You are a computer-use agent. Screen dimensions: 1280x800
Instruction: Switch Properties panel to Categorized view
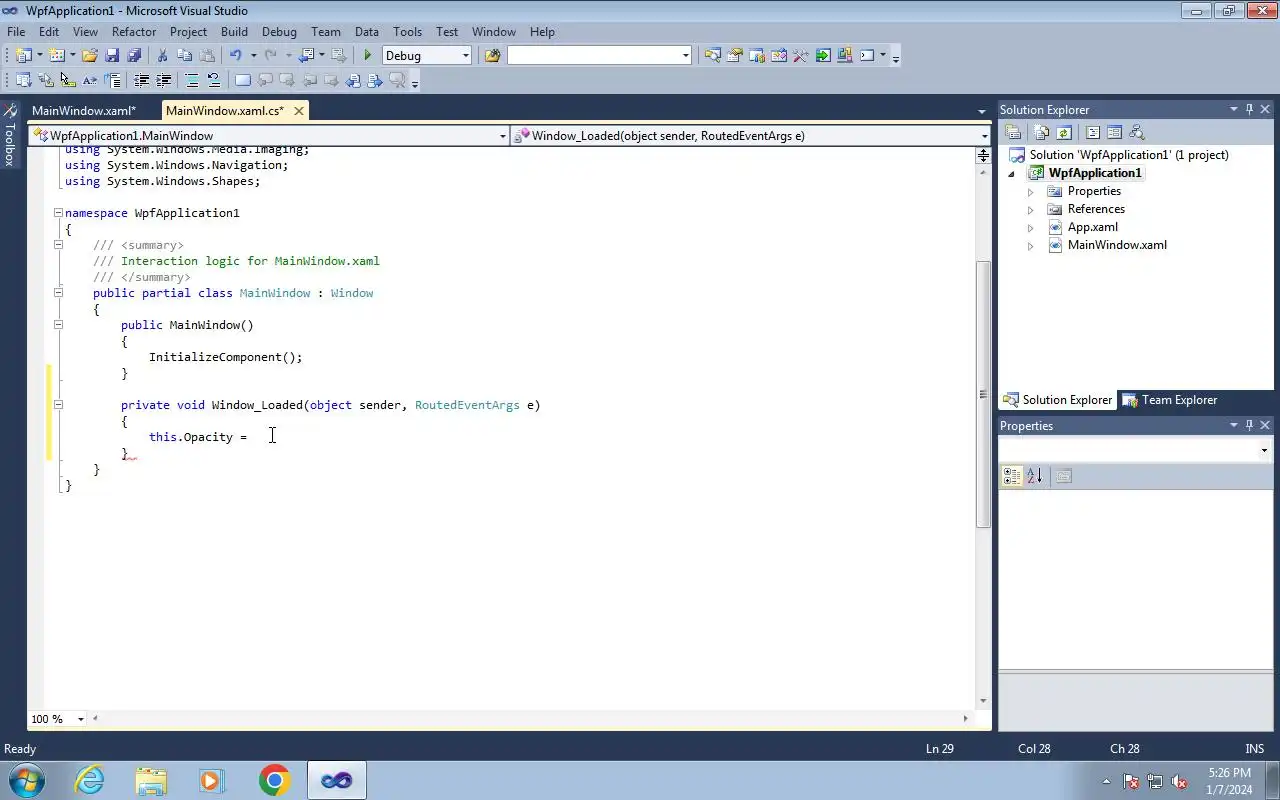[1012, 476]
